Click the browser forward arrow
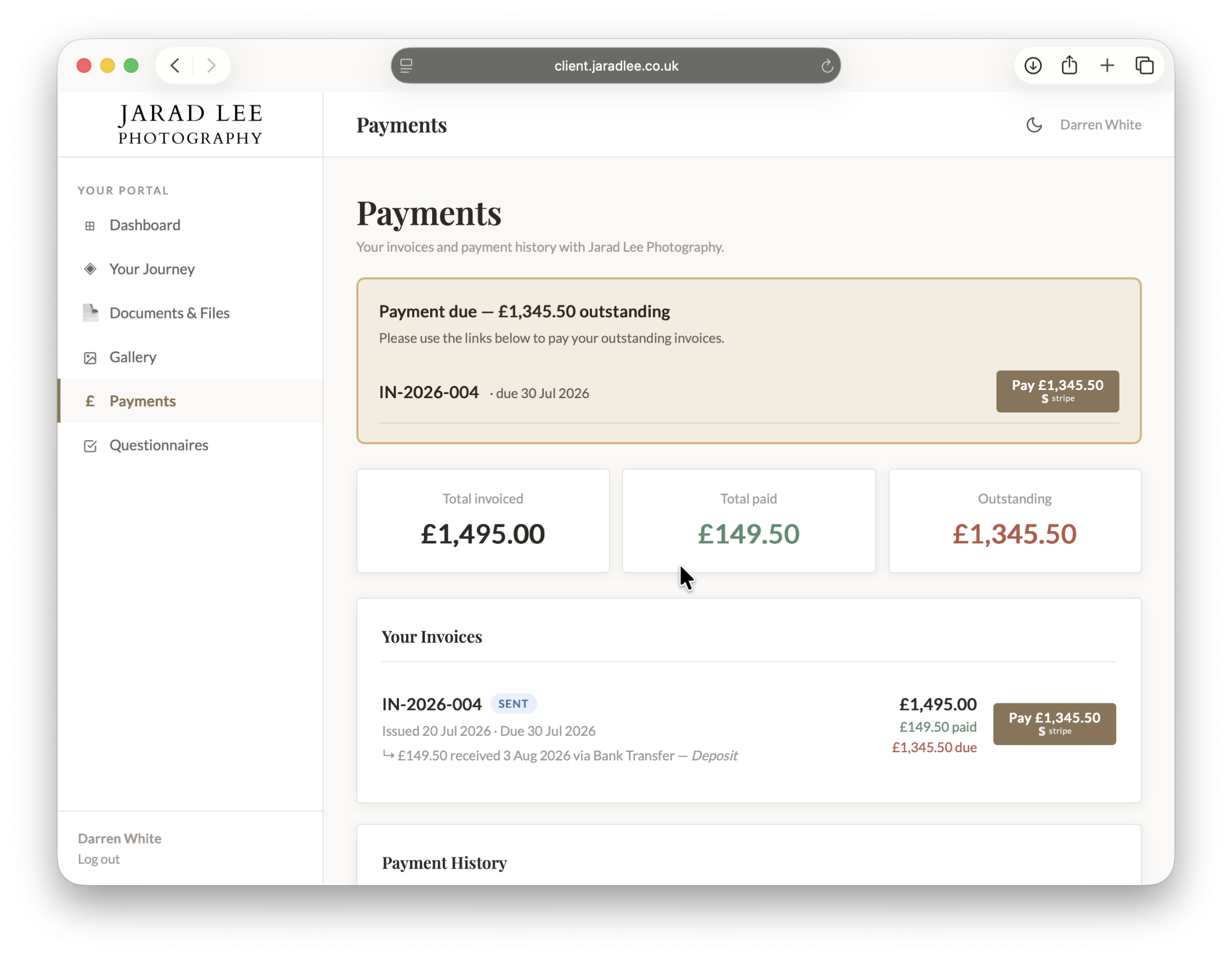Viewport: 1232px width, 961px height. click(211, 66)
